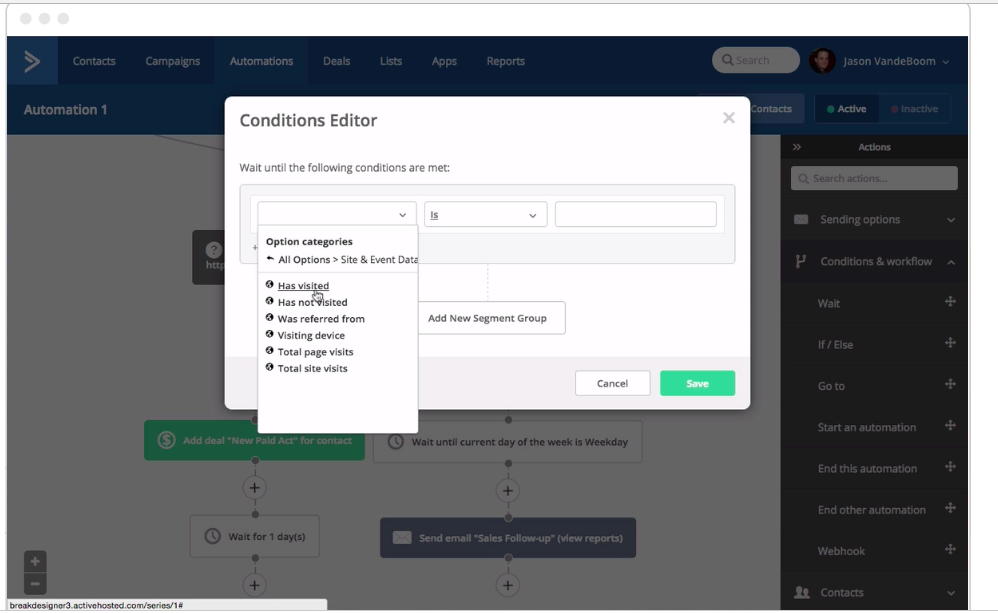This screenshot has height=613, width=998.
Task: Select the 'Has visited' condition option
Action: (x=303, y=285)
